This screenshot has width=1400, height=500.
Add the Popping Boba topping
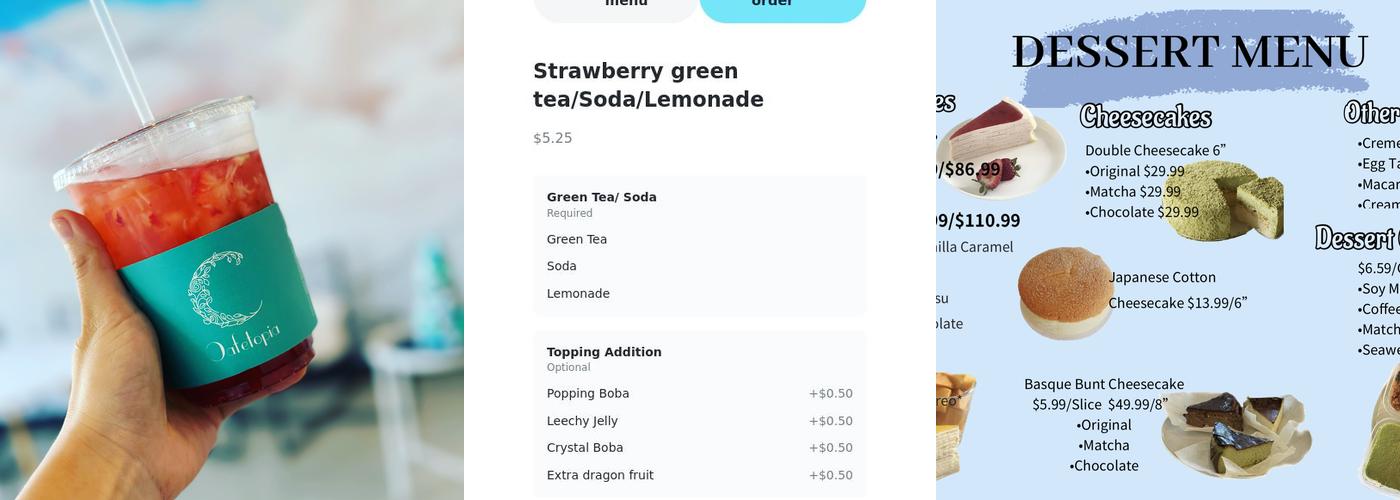(x=699, y=394)
